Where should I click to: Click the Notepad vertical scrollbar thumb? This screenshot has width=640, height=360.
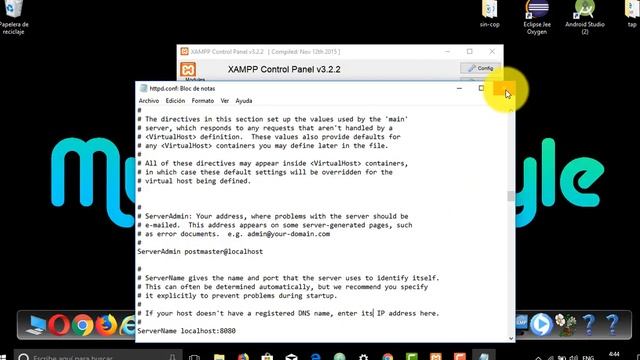click(511, 196)
